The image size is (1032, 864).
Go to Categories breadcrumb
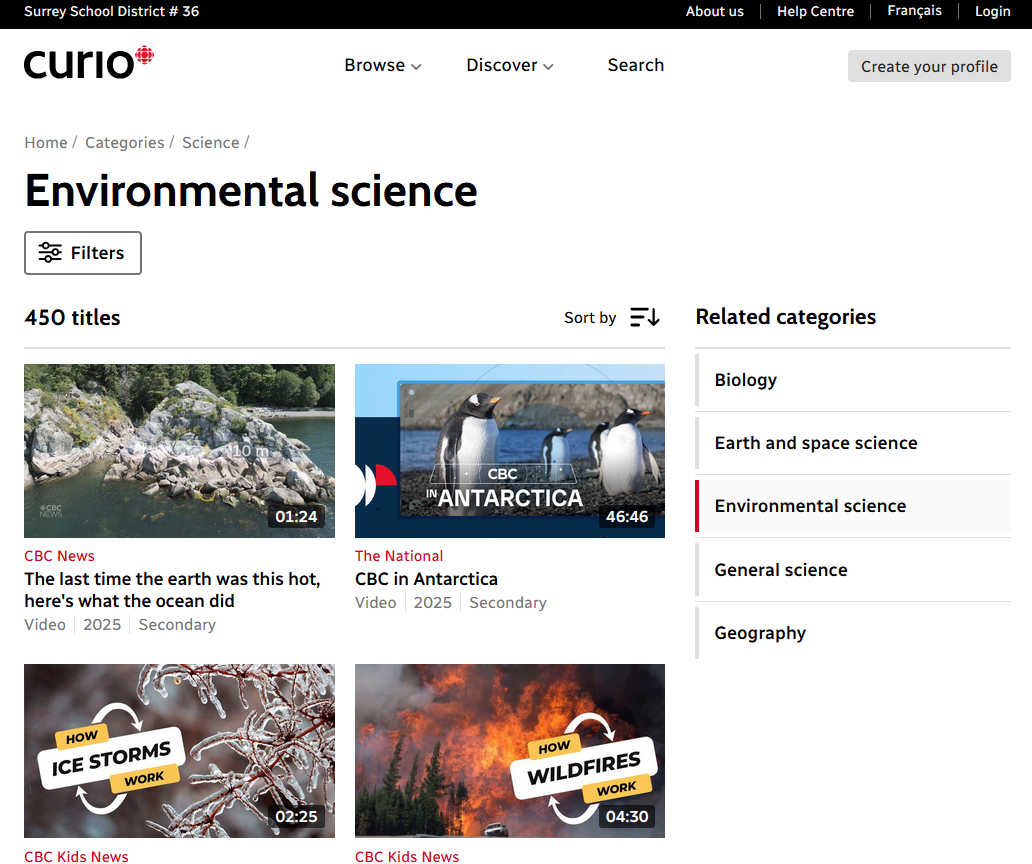point(124,143)
